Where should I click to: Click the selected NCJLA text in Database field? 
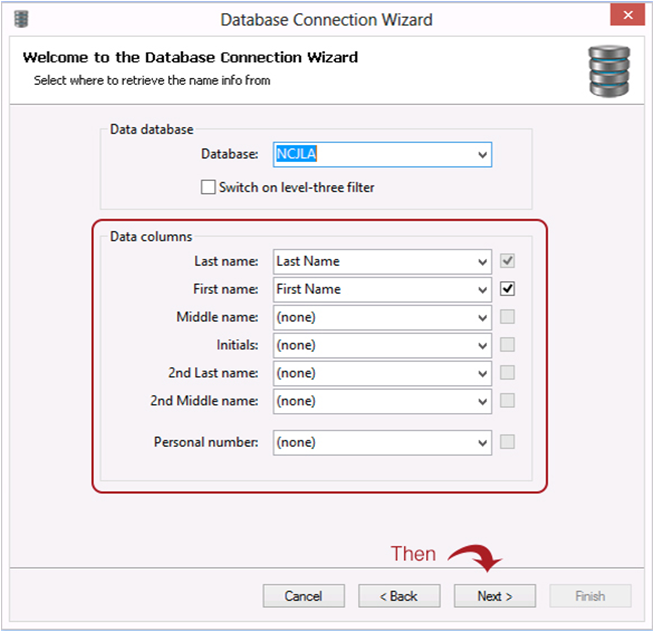point(298,155)
